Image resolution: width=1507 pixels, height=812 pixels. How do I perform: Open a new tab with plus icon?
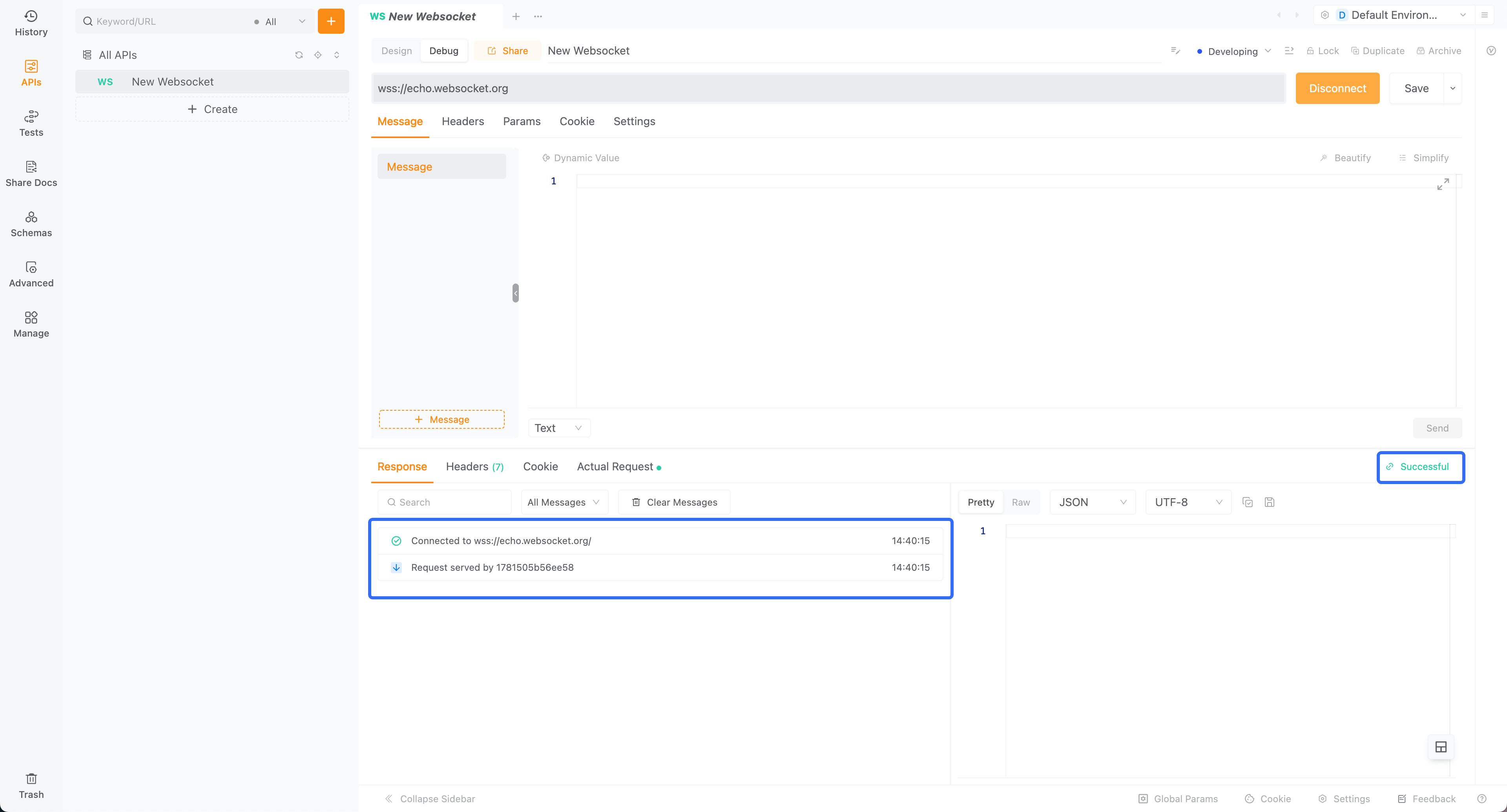[515, 16]
